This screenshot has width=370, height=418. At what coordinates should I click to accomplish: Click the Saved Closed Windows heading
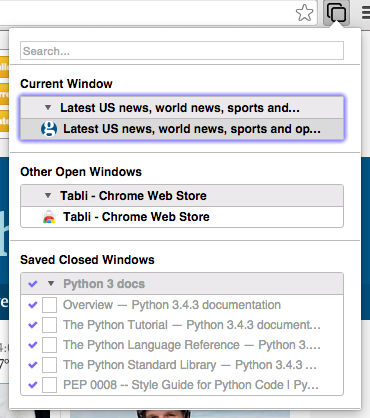[x=87, y=260]
